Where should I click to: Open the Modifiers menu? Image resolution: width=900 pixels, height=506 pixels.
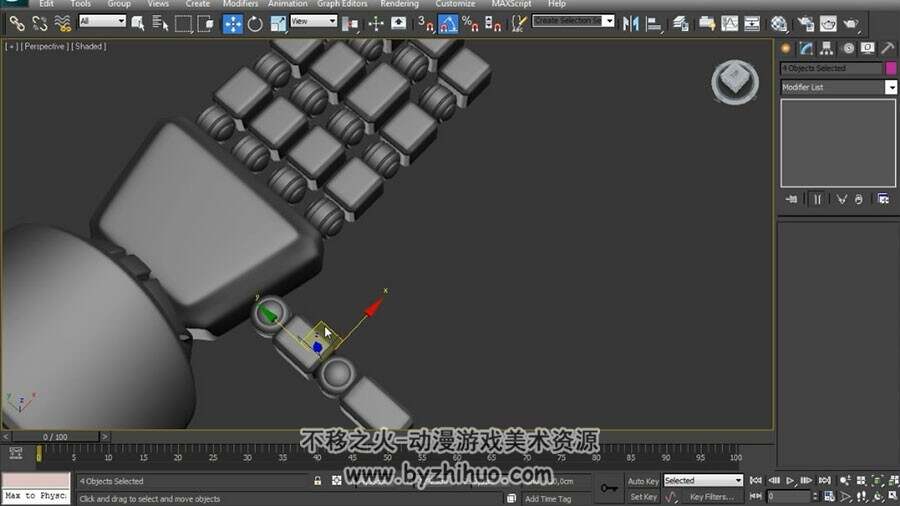tap(240, 3)
